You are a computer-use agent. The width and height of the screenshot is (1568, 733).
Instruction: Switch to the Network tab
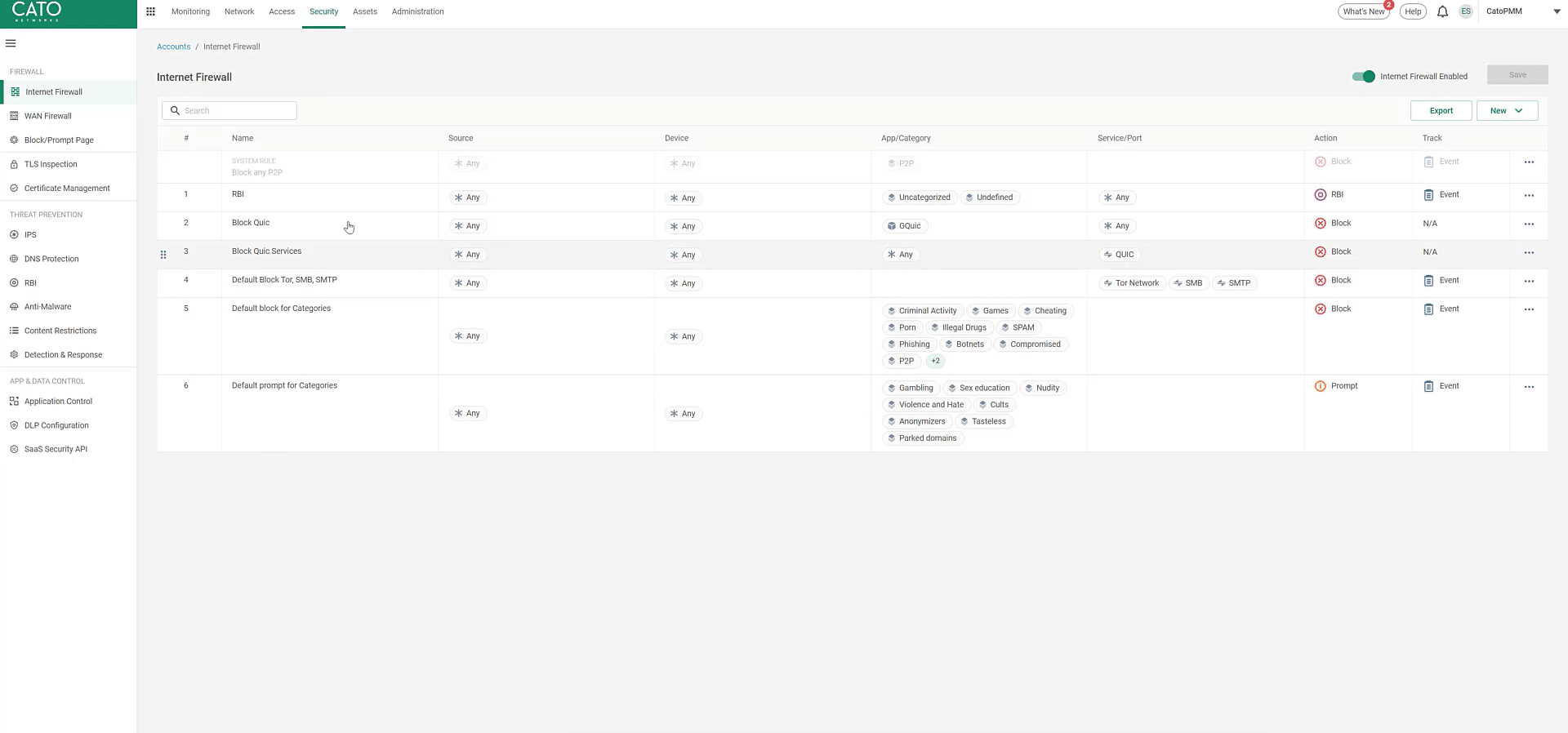pyautogui.click(x=239, y=11)
